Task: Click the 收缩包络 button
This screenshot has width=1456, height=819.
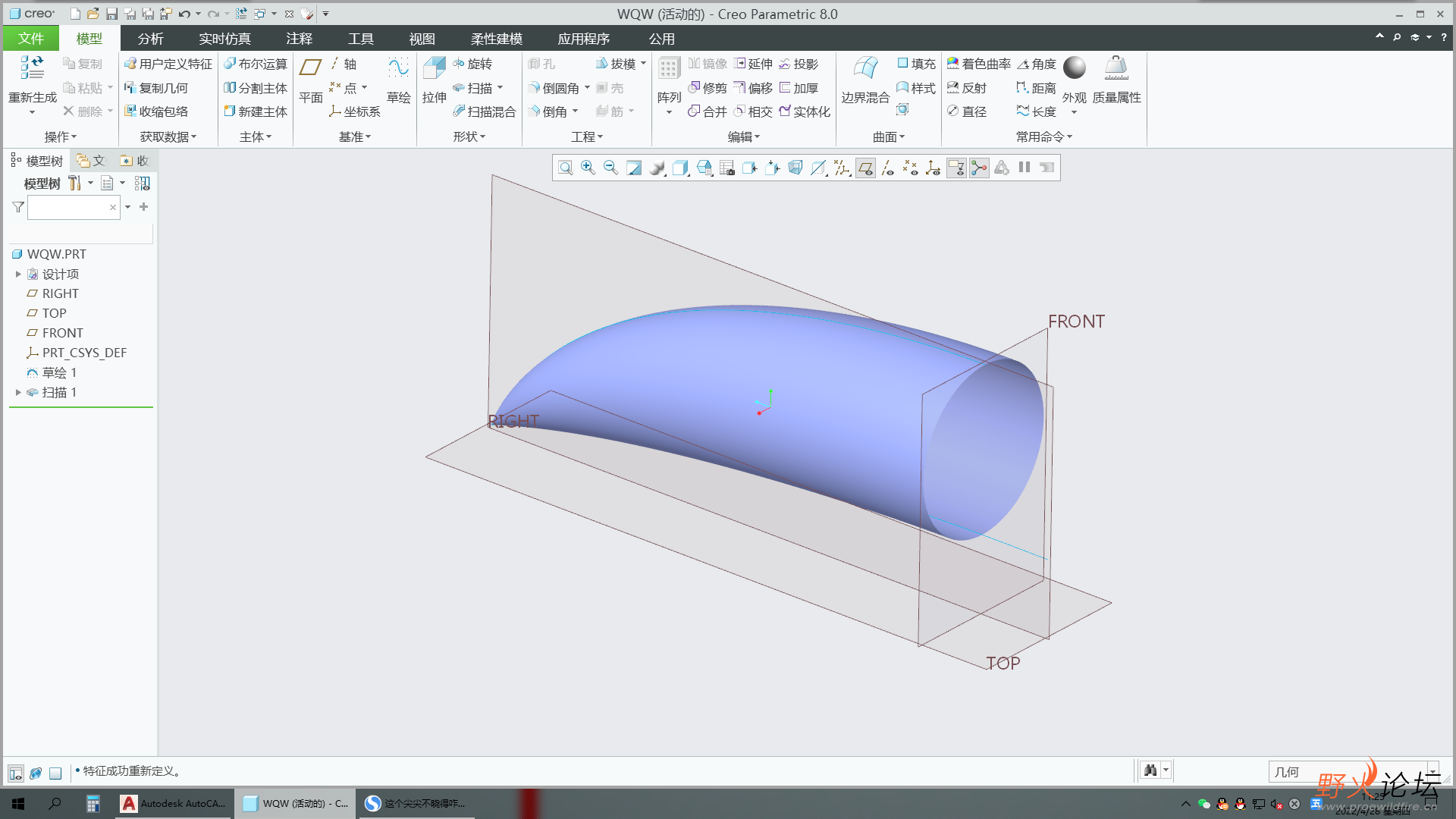Action: click(x=156, y=111)
